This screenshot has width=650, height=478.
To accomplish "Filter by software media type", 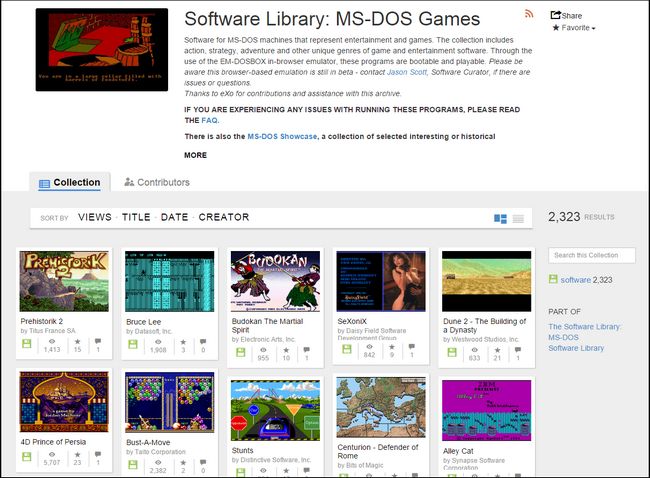I will (575, 280).
